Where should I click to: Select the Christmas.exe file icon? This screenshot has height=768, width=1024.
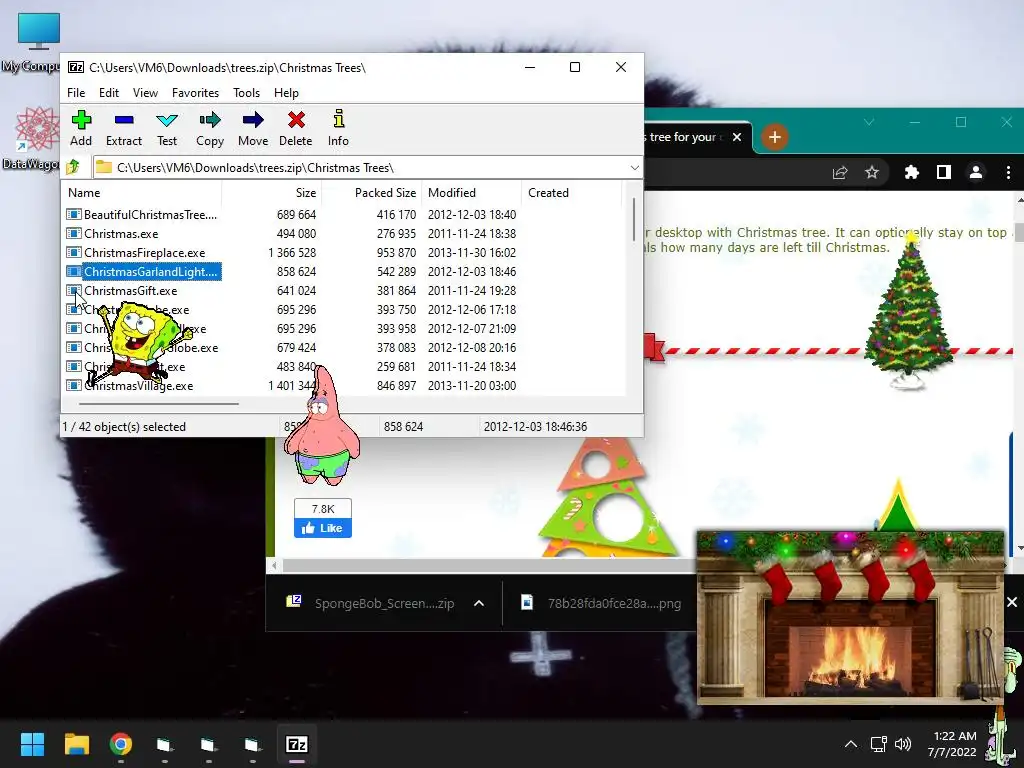tap(74, 233)
